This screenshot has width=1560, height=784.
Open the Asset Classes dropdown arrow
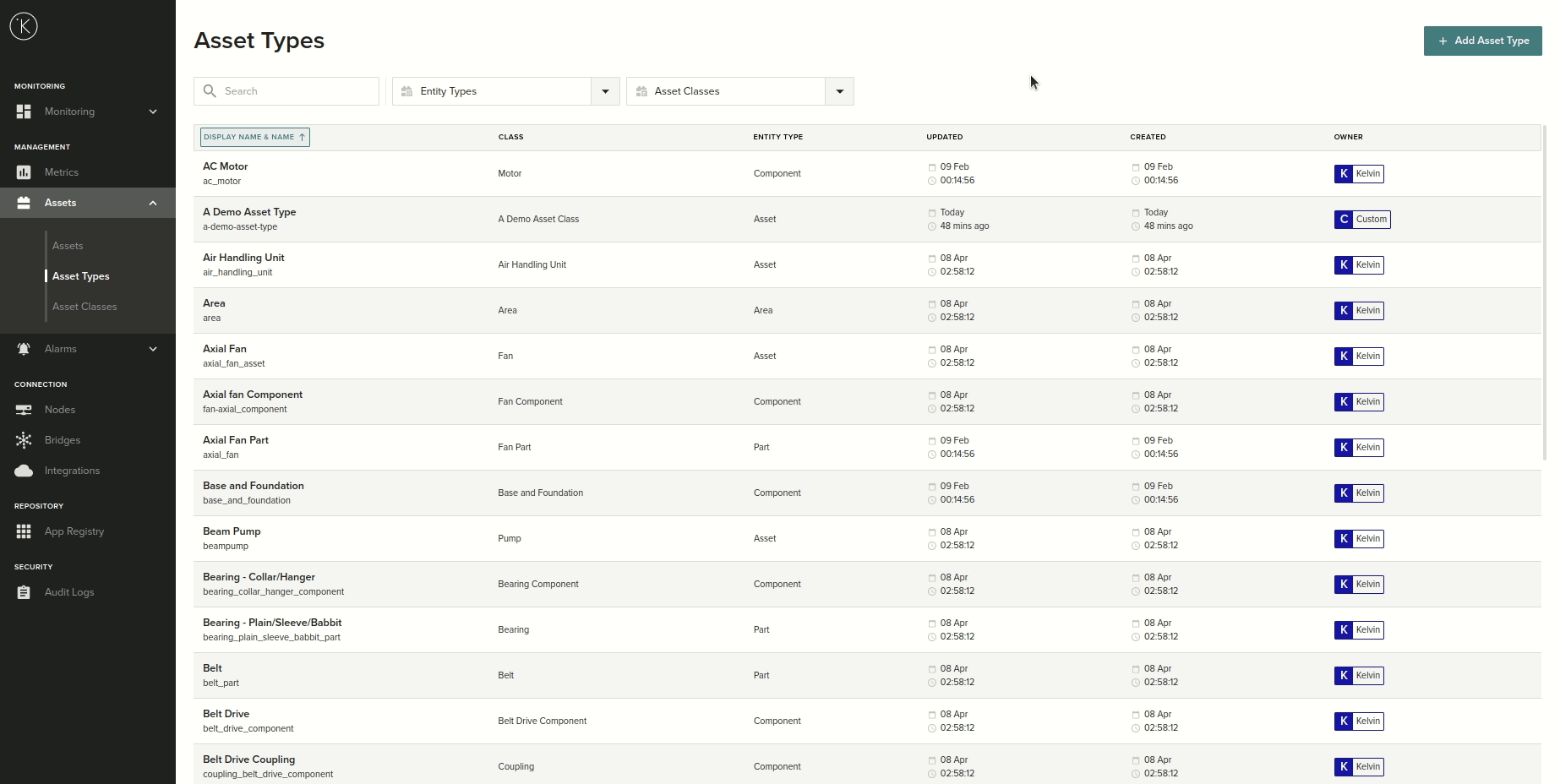click(x=839, y=91)
